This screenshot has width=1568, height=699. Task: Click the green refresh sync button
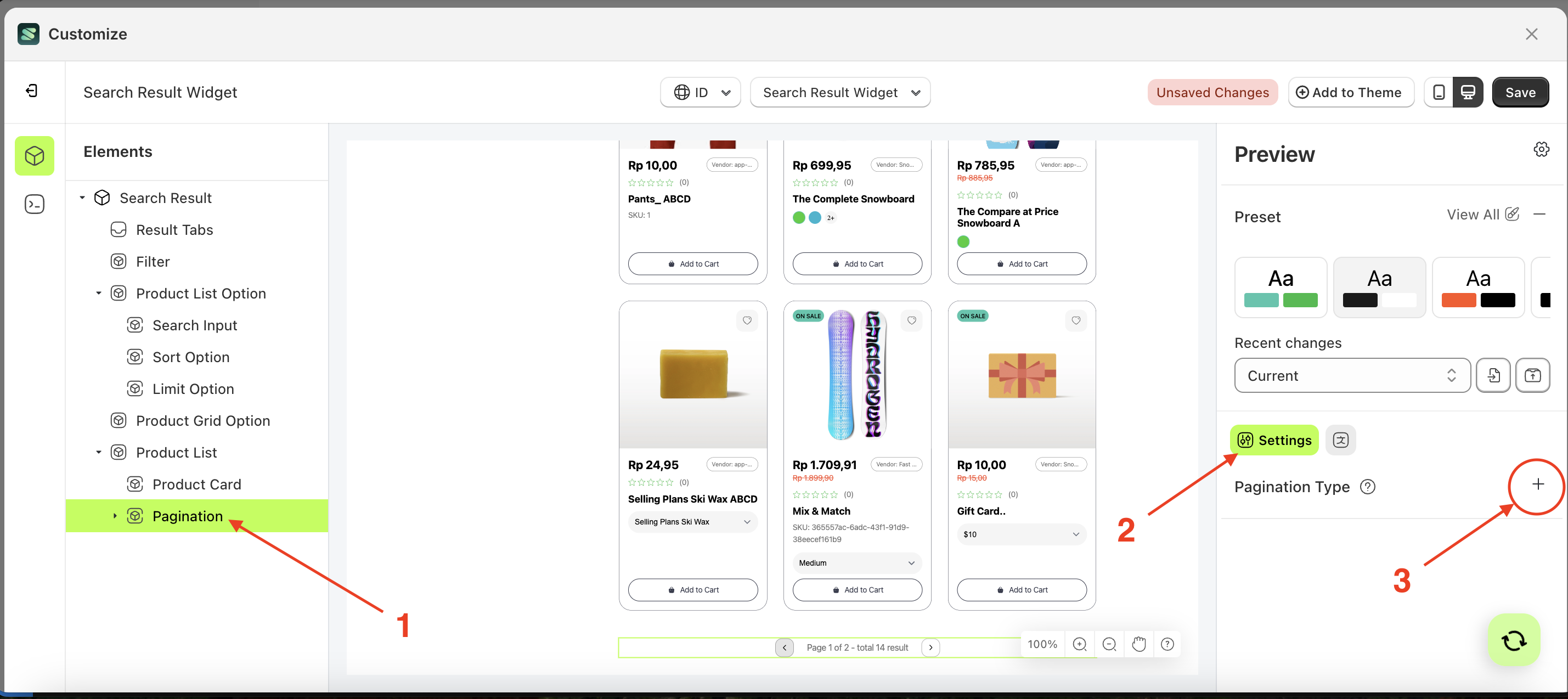(x=1513, y=640)
